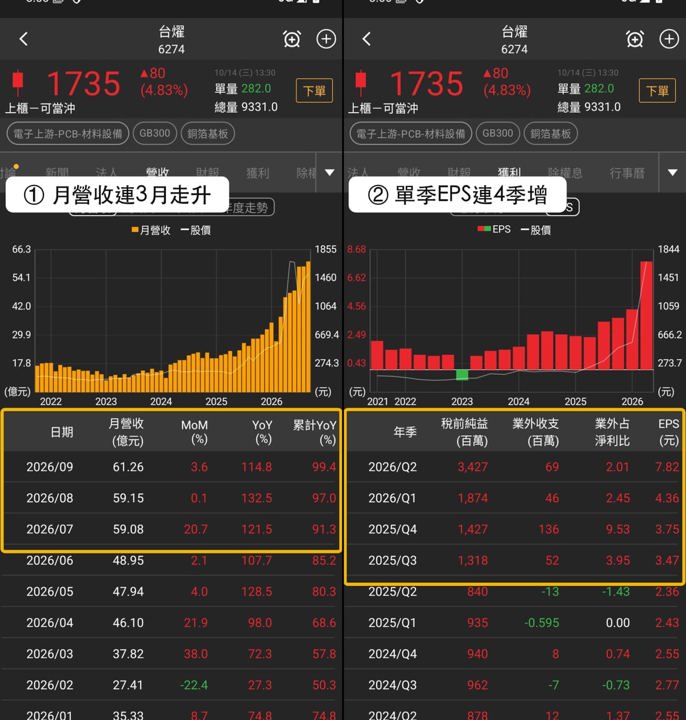
Task: Tap 下單 order button in right panel
Action: coord(658,90)
